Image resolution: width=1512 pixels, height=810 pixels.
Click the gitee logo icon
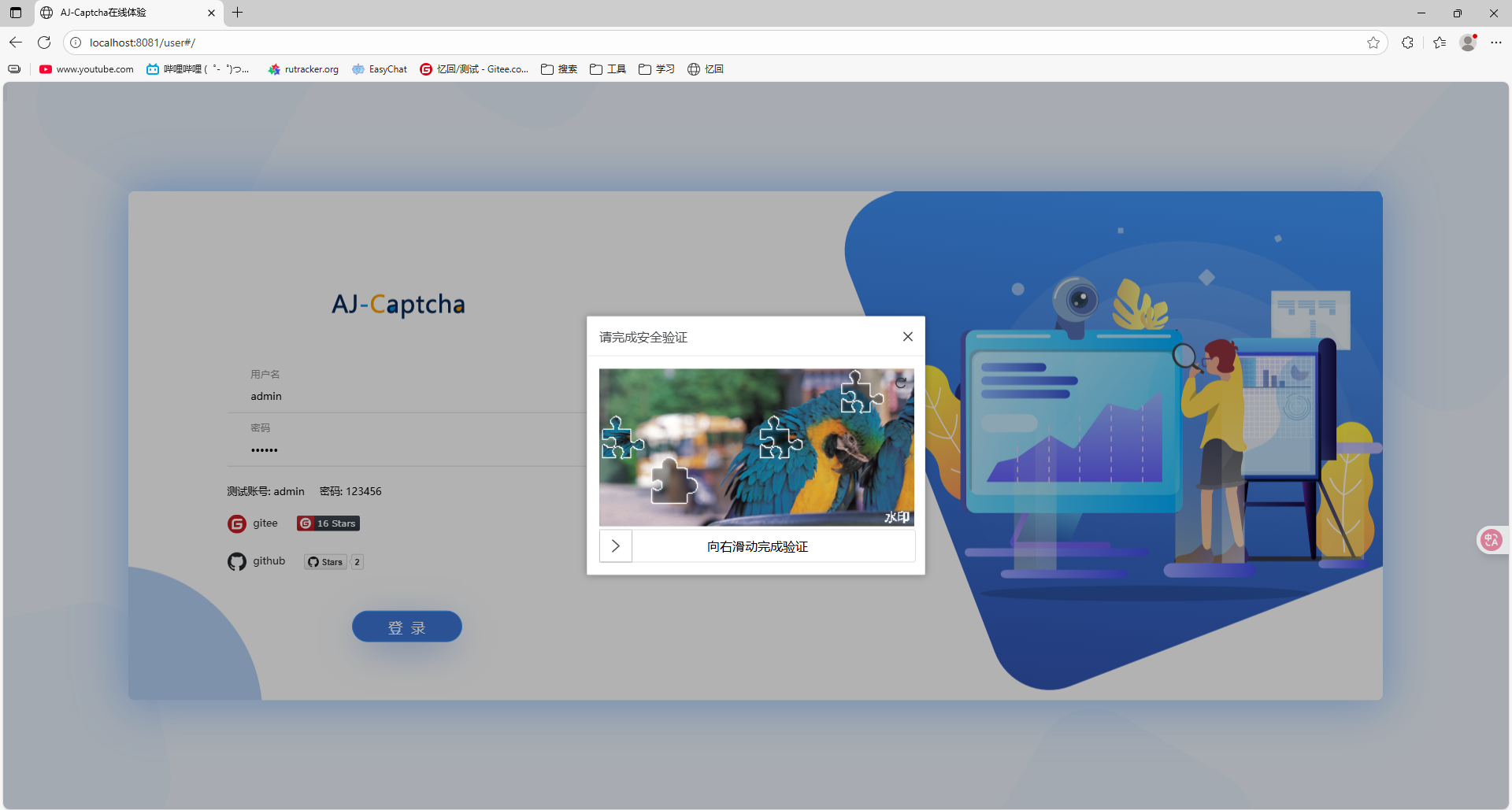[237, 524]
